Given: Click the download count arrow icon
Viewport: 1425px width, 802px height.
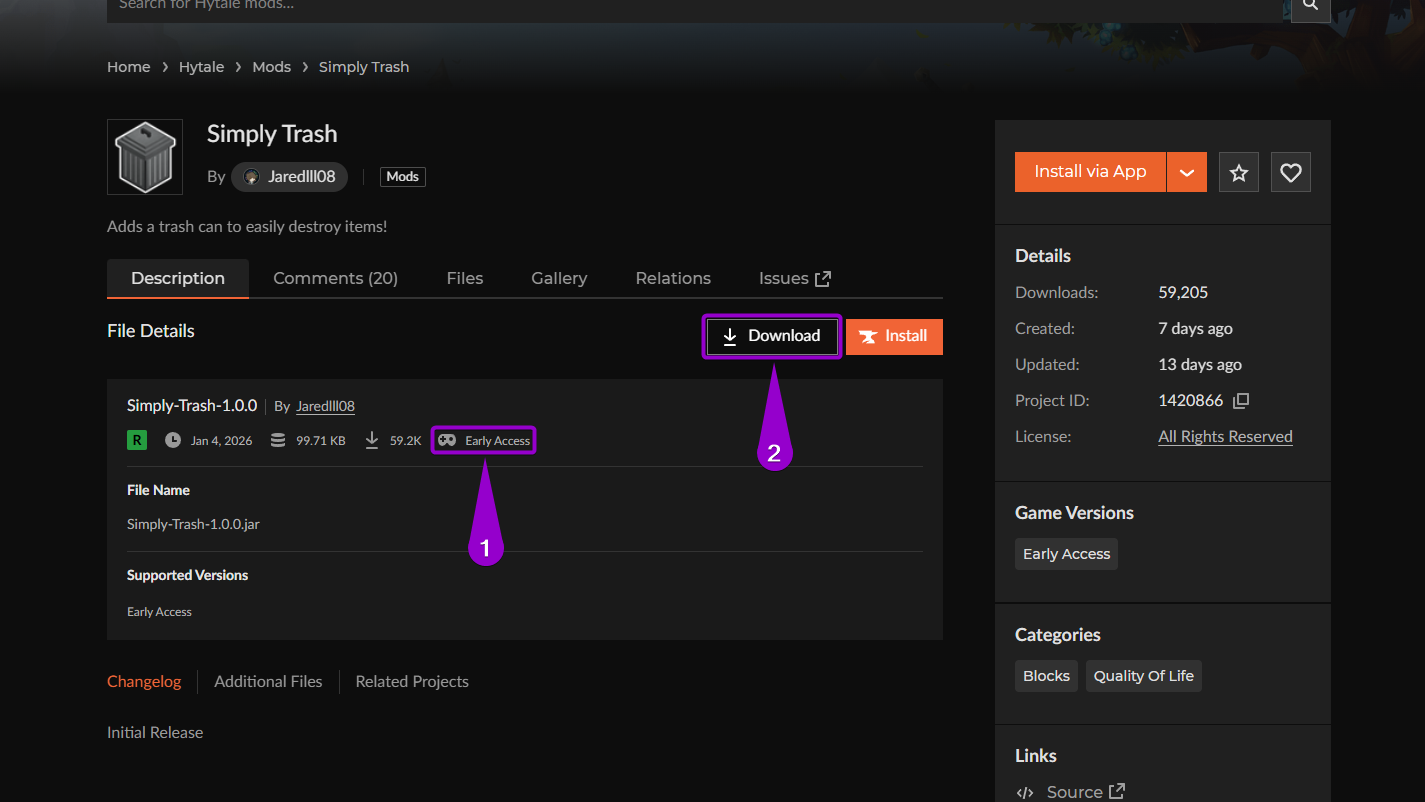Looking at the screenshot, I should point(372,439).
